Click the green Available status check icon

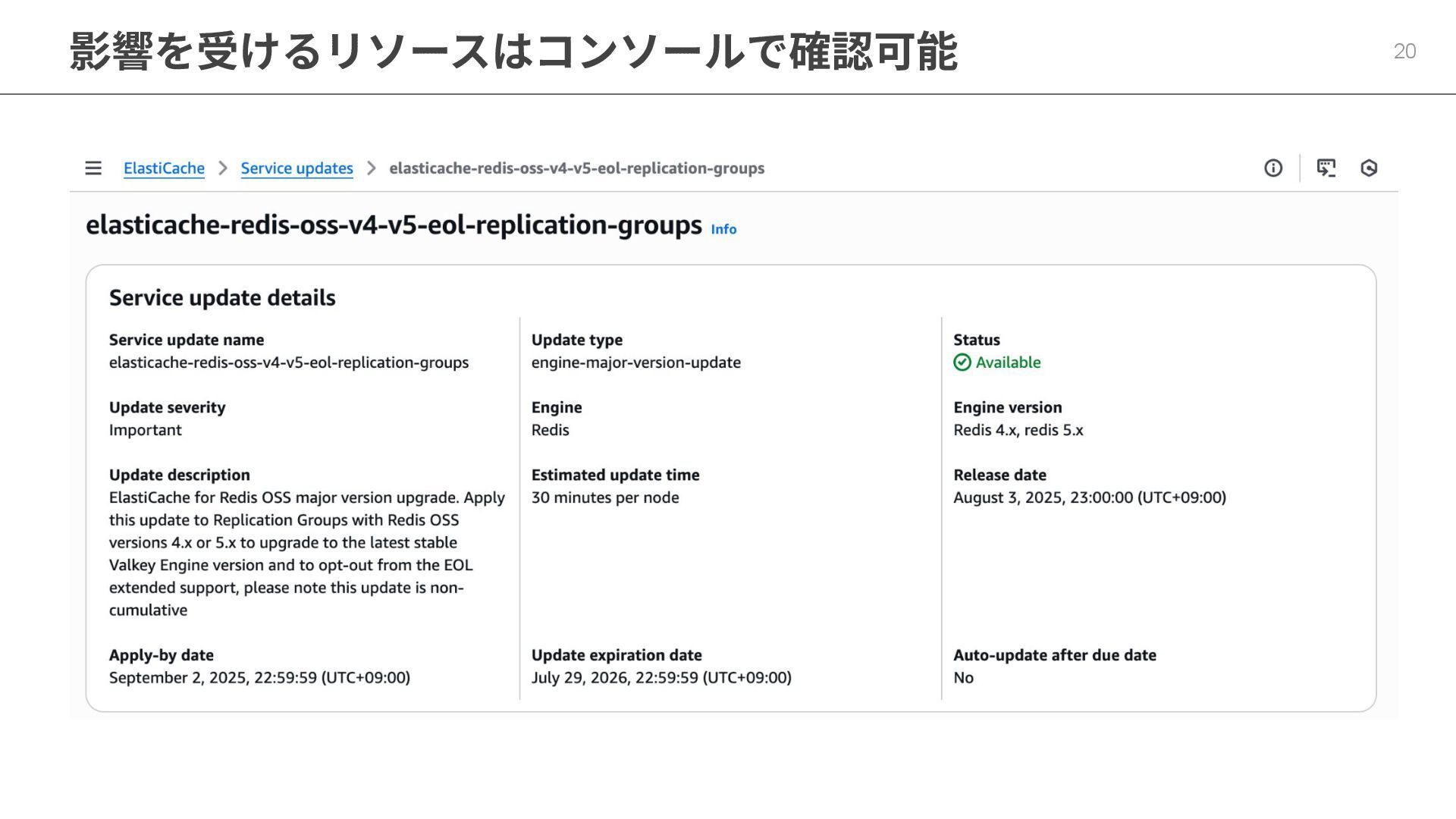point(962,362)
